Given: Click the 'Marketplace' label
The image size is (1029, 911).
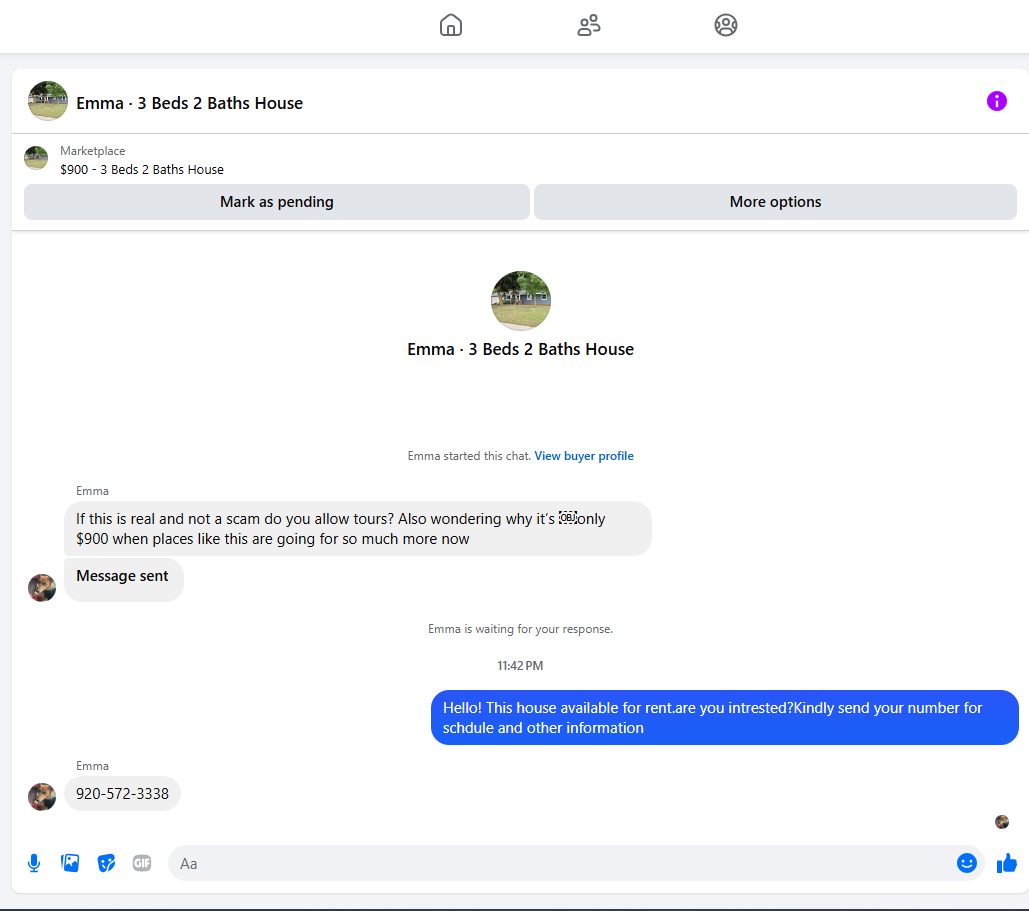Looking at the screenshot, I should (93, 151).
